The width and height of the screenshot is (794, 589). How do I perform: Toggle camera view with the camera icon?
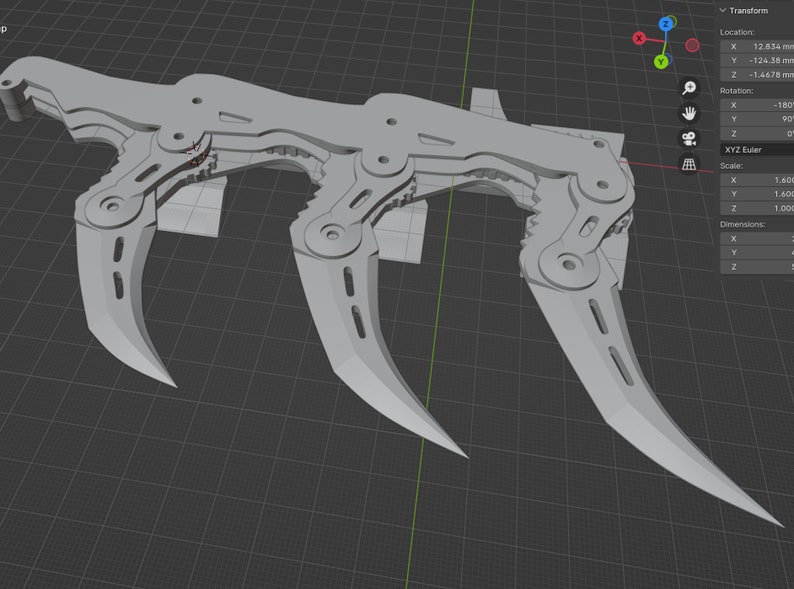pos(689,139)
